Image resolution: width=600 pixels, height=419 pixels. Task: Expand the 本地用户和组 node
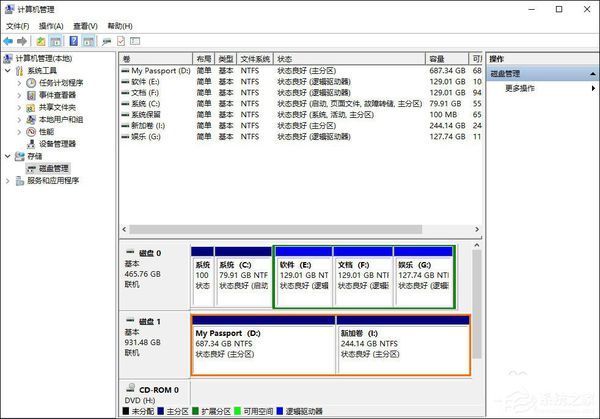tap(19, 119)
